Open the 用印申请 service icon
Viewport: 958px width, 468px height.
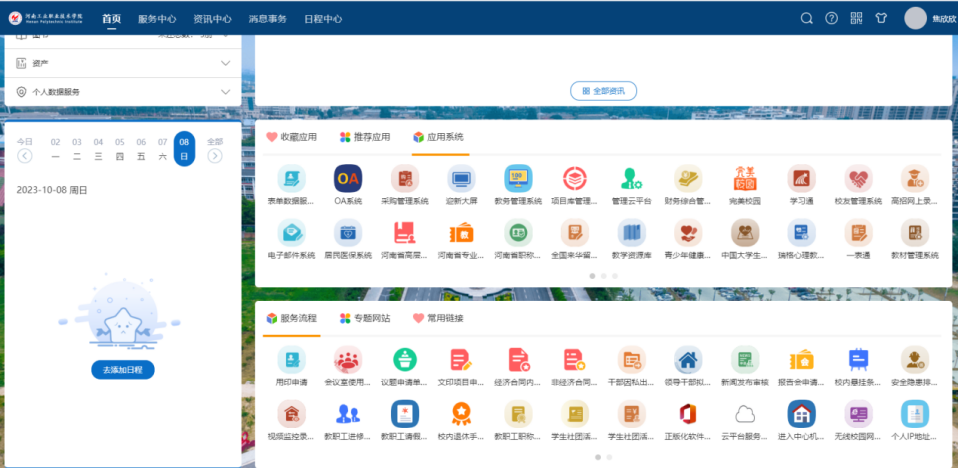click(x=291, y=360)
